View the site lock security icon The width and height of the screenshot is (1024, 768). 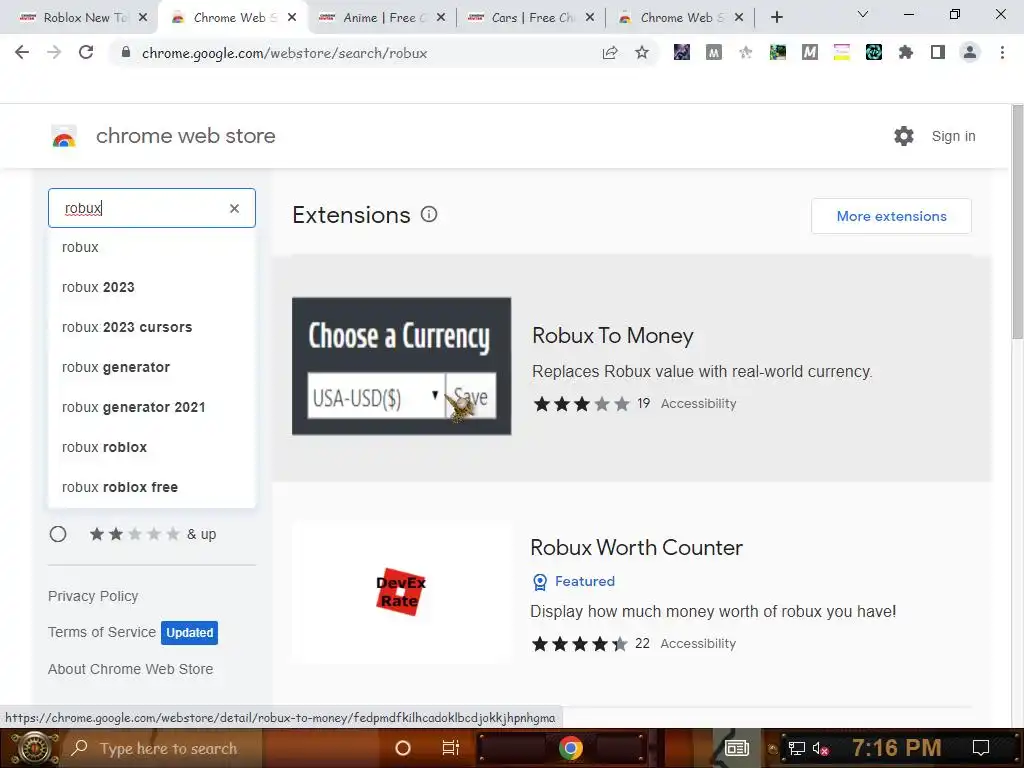click(126, 53)
